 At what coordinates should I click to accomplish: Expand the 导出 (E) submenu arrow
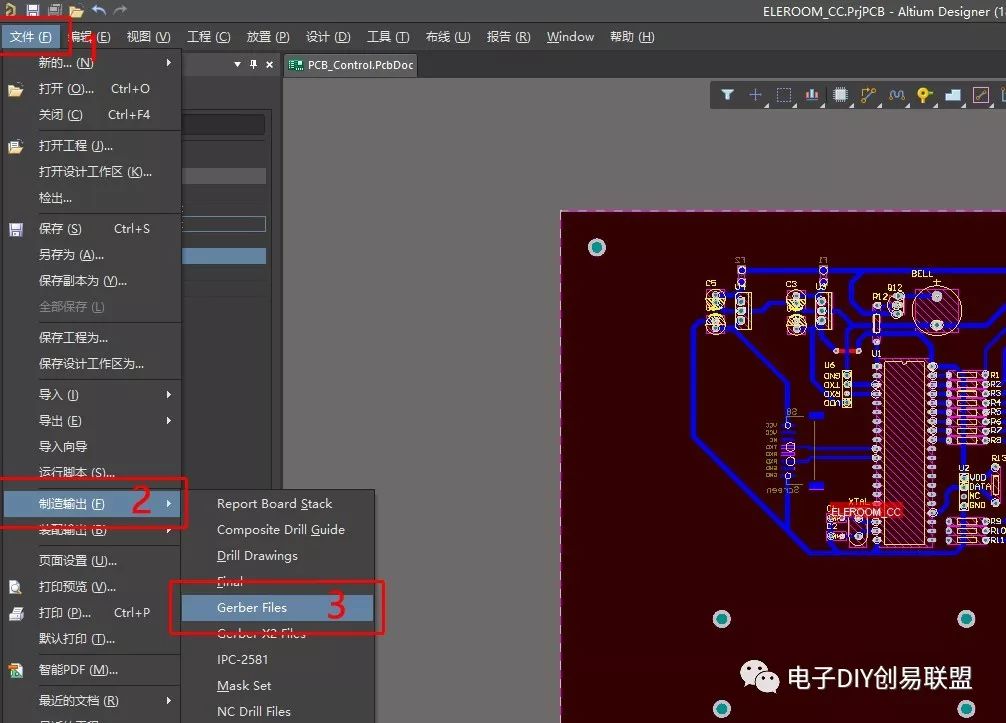[x=169, y=421]
